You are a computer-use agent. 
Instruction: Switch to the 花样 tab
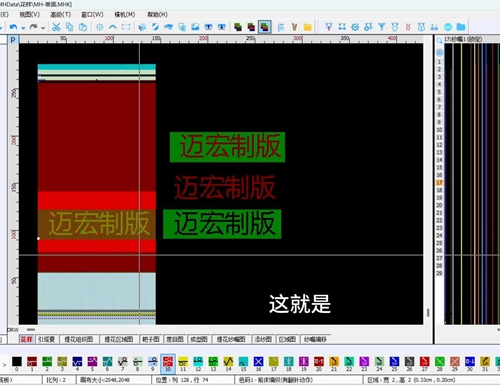pyautogui.click(x=26, y=339)
